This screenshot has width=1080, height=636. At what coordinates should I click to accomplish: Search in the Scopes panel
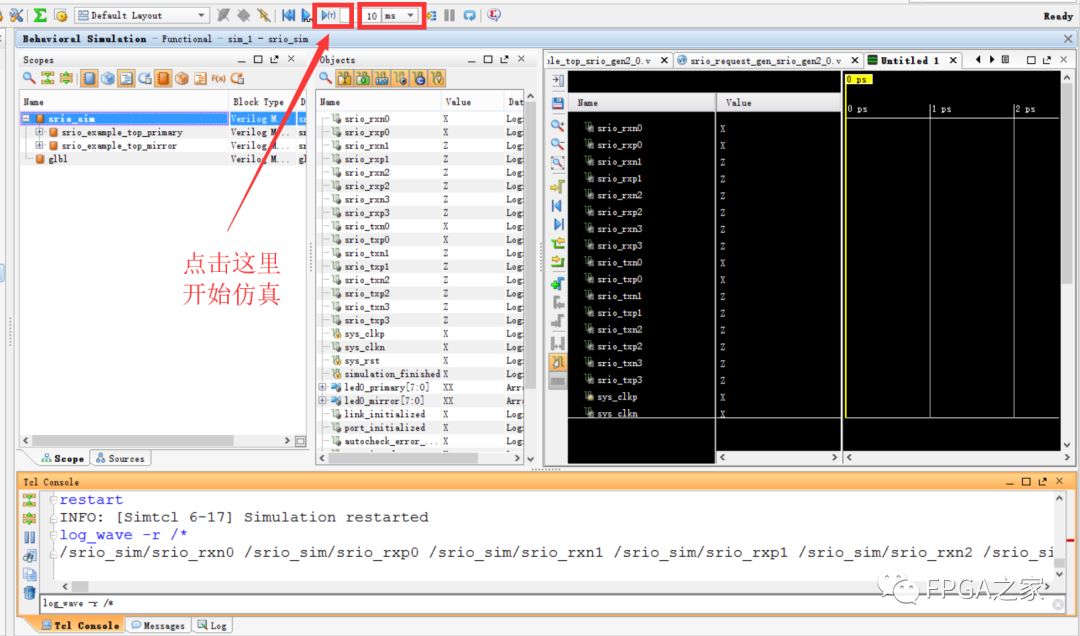point(29,79)
